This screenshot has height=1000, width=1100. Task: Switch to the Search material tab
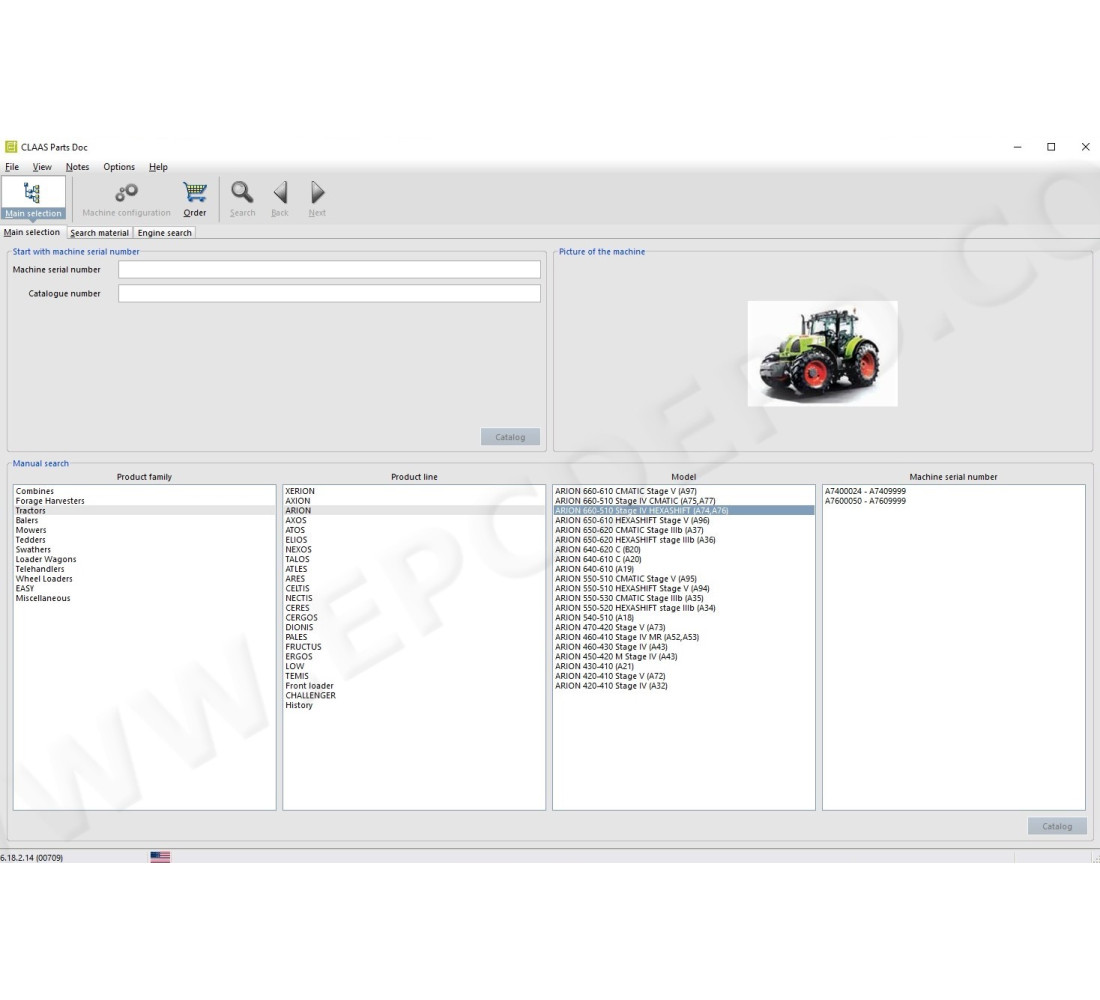100,233
